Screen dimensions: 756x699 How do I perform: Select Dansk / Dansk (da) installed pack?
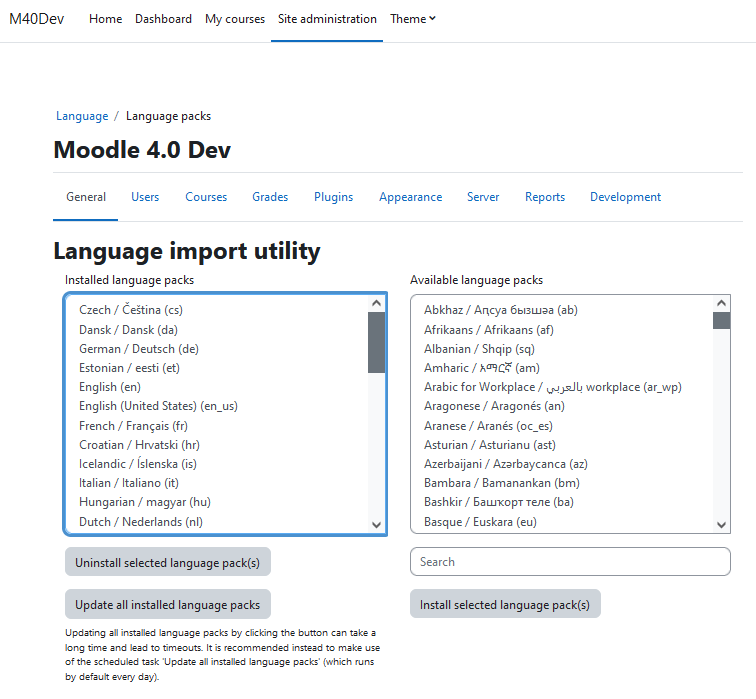coord(217,330)
